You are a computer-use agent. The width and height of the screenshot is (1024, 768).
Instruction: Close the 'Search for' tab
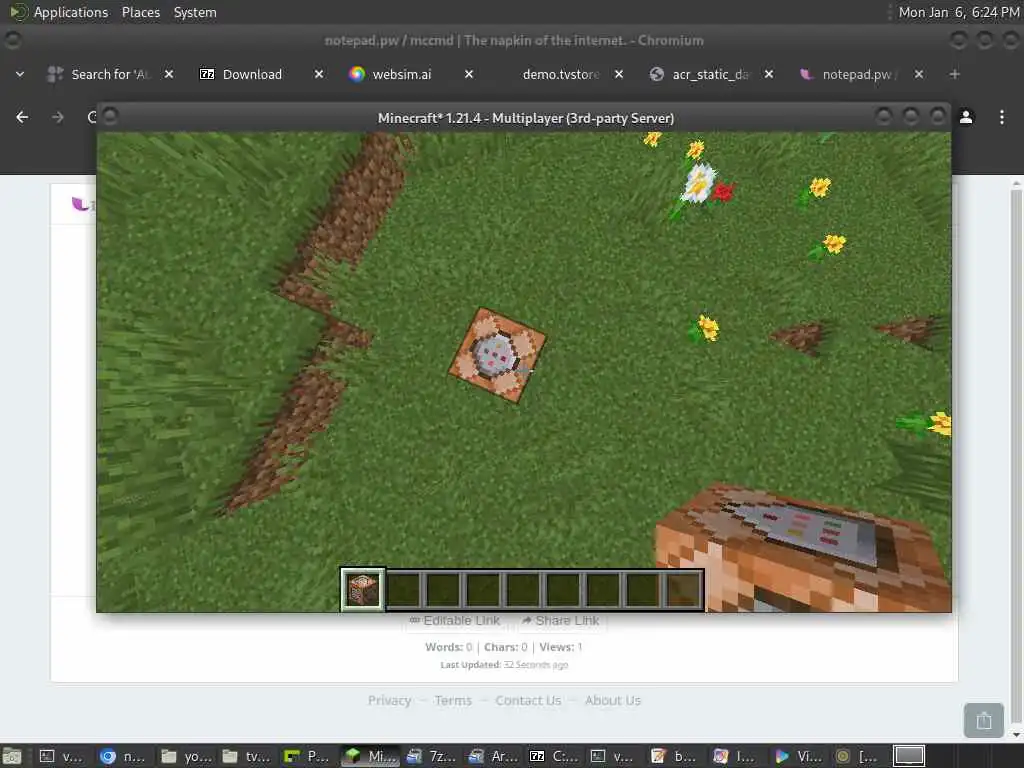[168, 74]
